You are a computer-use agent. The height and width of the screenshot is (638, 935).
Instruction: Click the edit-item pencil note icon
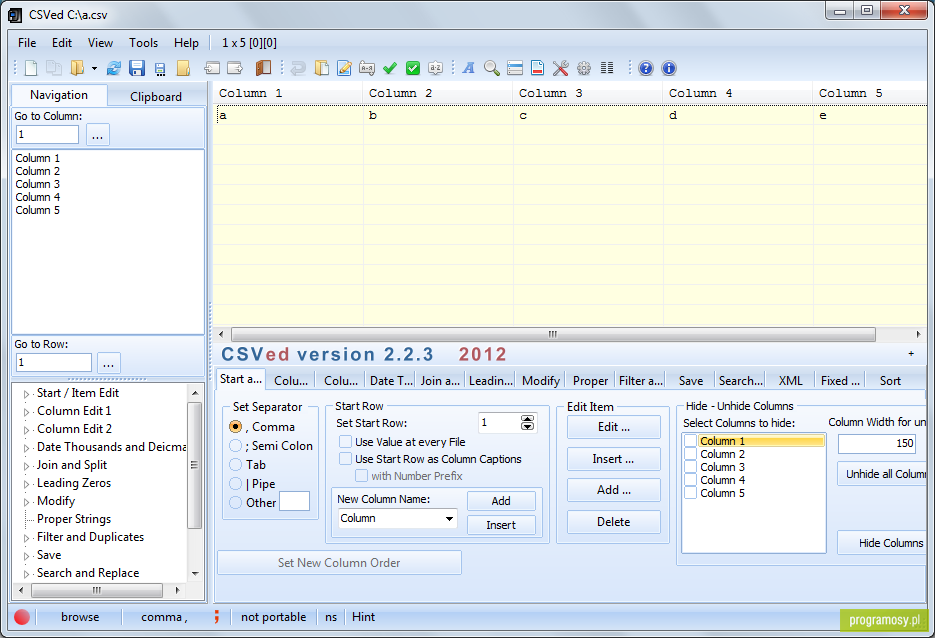click(344, 68)
